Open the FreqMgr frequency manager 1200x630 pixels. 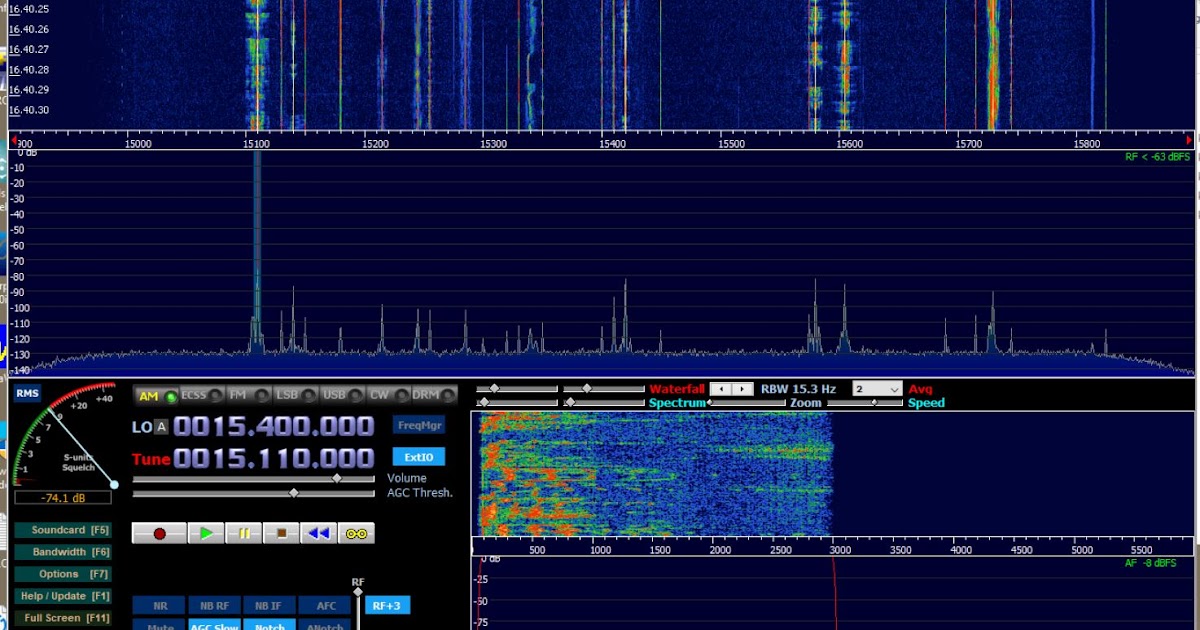[x=417, y=425]
